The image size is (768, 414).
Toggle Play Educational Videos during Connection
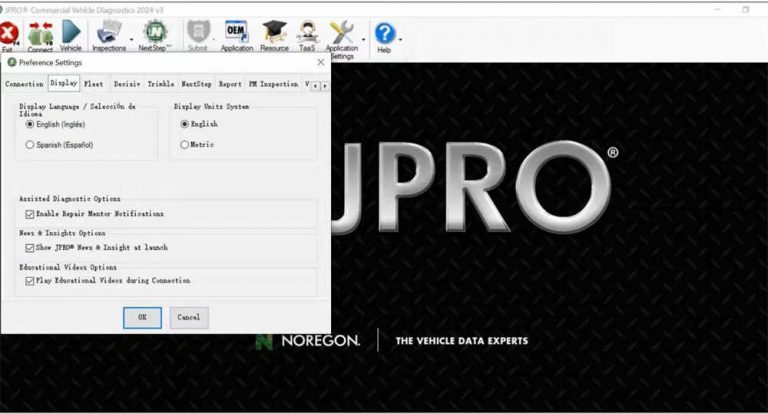point(29,281)
